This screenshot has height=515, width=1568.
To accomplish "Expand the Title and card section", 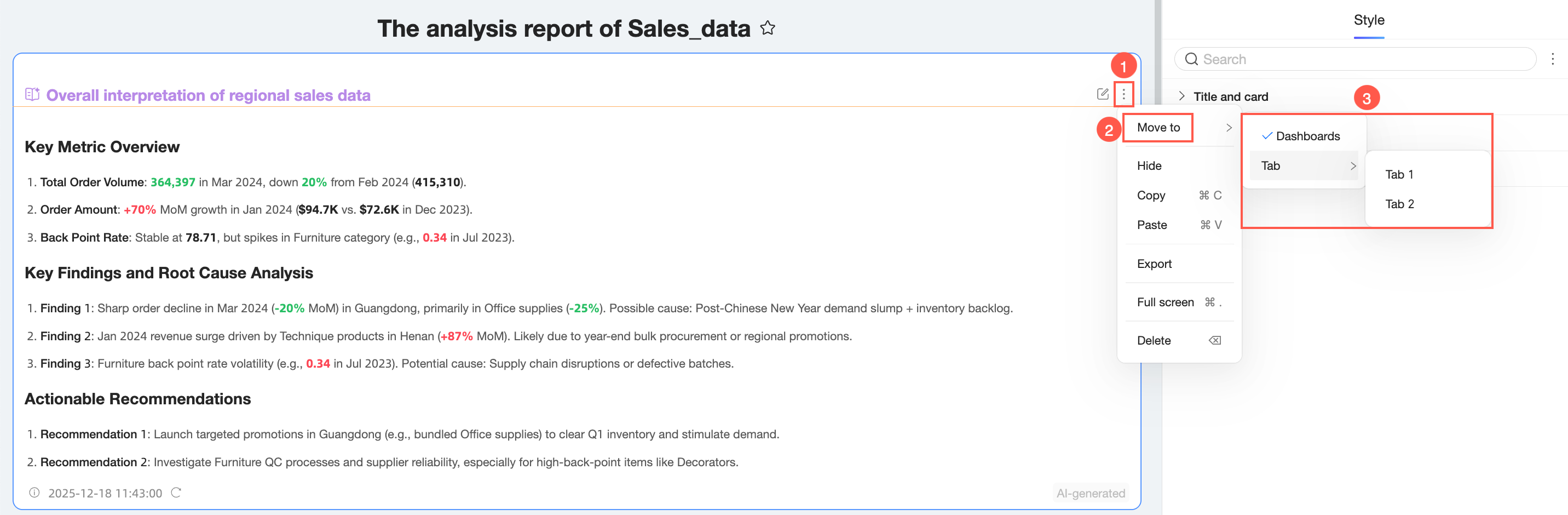I will (1181, 96).
